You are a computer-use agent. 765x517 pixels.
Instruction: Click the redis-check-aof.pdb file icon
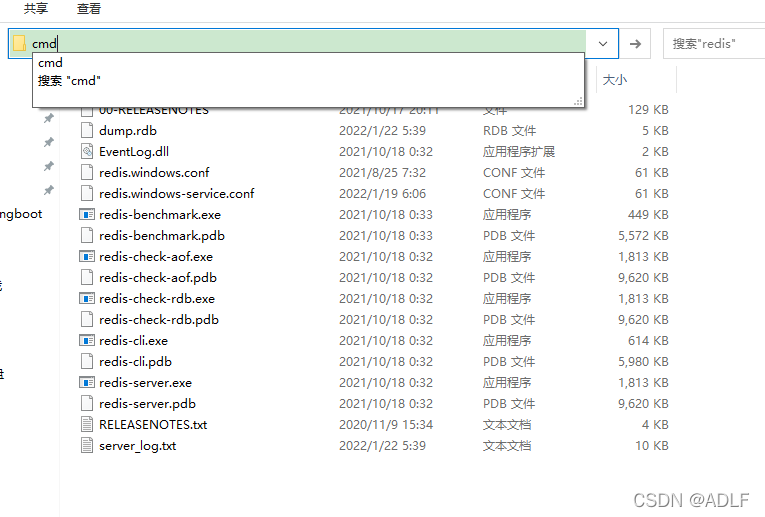tap(87, 278)
